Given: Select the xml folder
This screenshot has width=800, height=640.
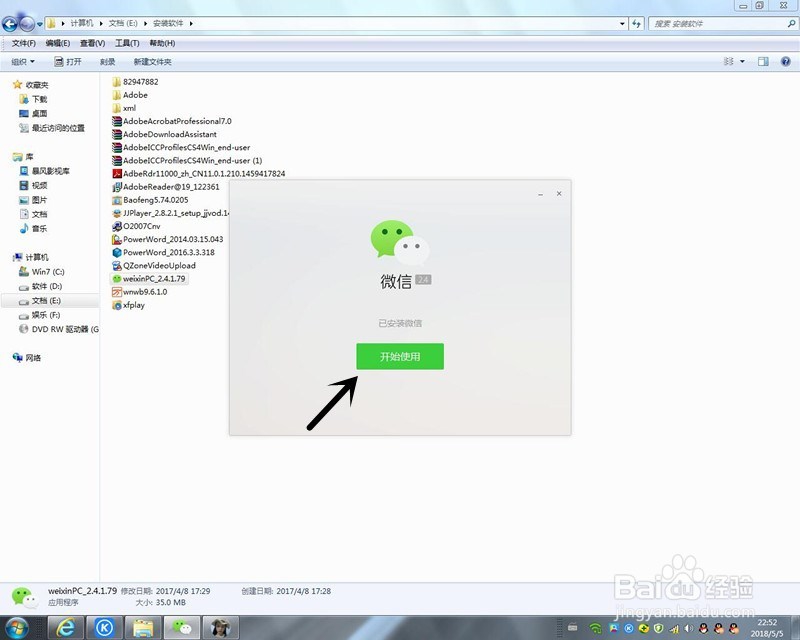Looking at the screenshot, I should [124, 108].
